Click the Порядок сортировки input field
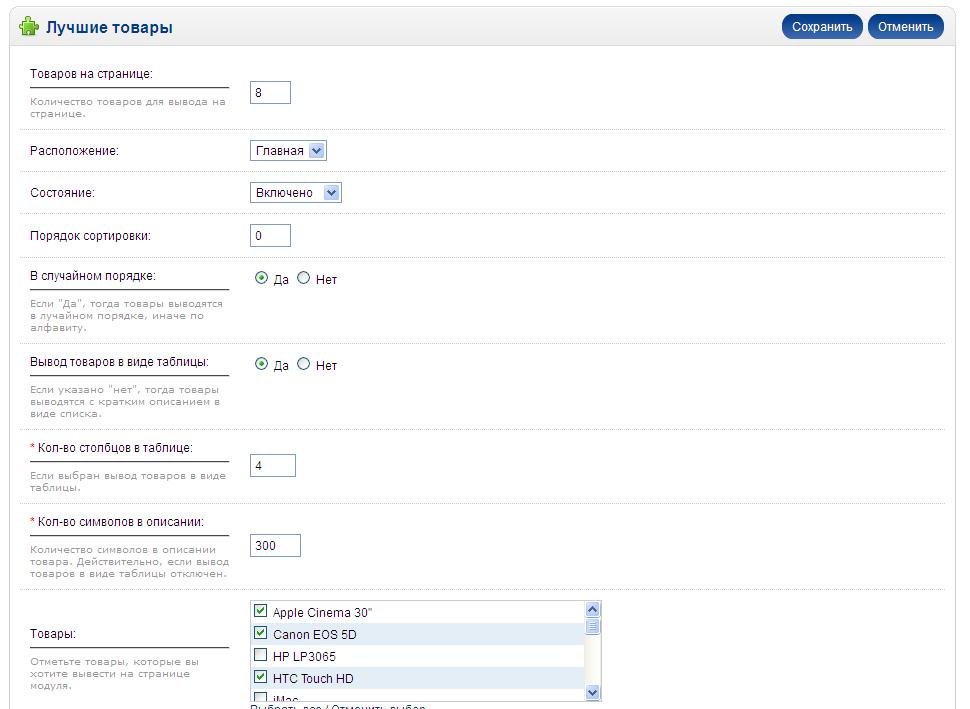This screenshot has height=709, width=970. (270, 236)
